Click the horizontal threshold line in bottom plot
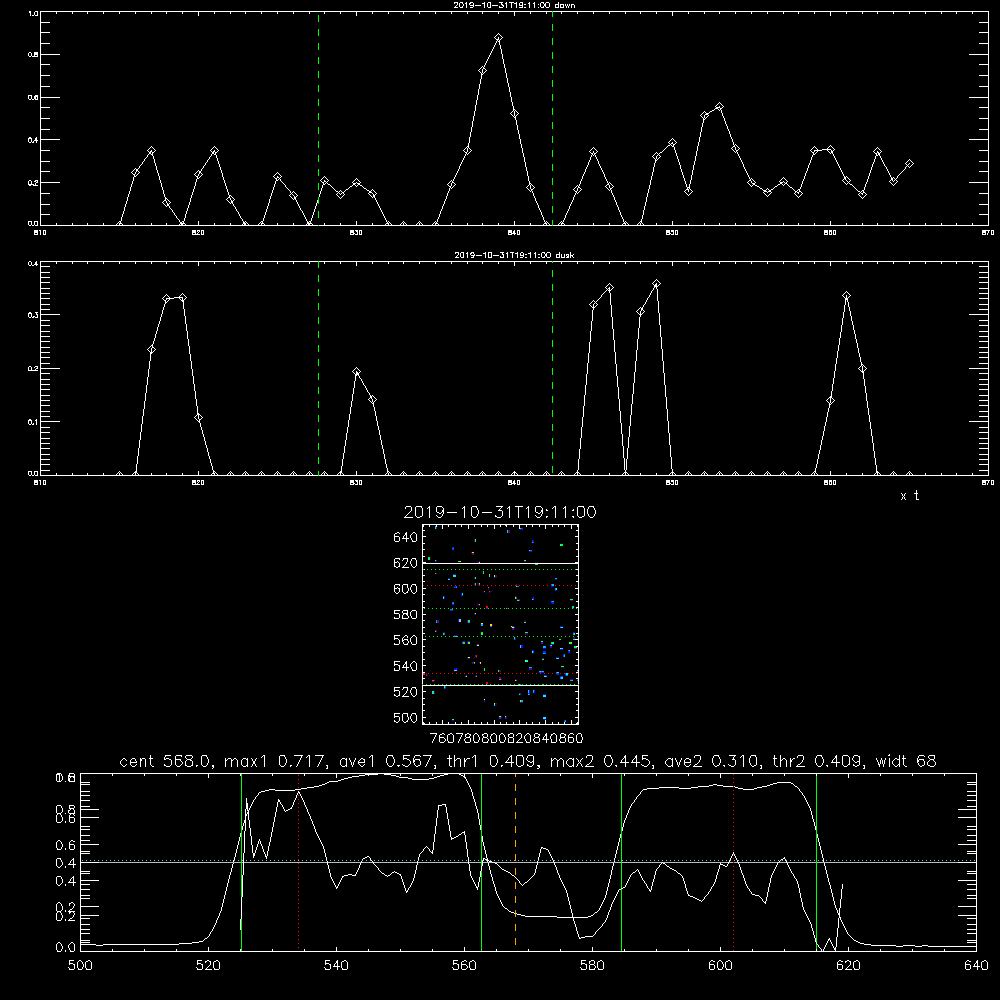Image resolution: width=1000 pixels, height=1000 pixels. 528,862
